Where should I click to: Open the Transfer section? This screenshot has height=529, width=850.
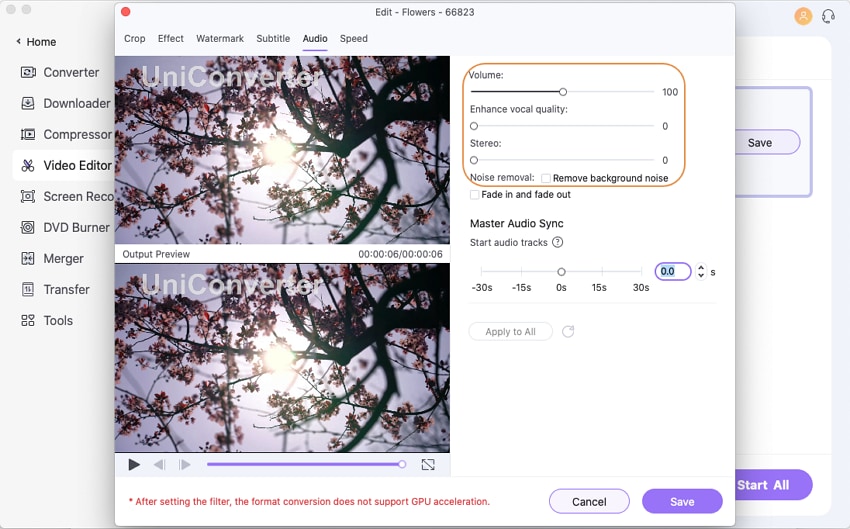pyautogui.click(x=55, y=289)
